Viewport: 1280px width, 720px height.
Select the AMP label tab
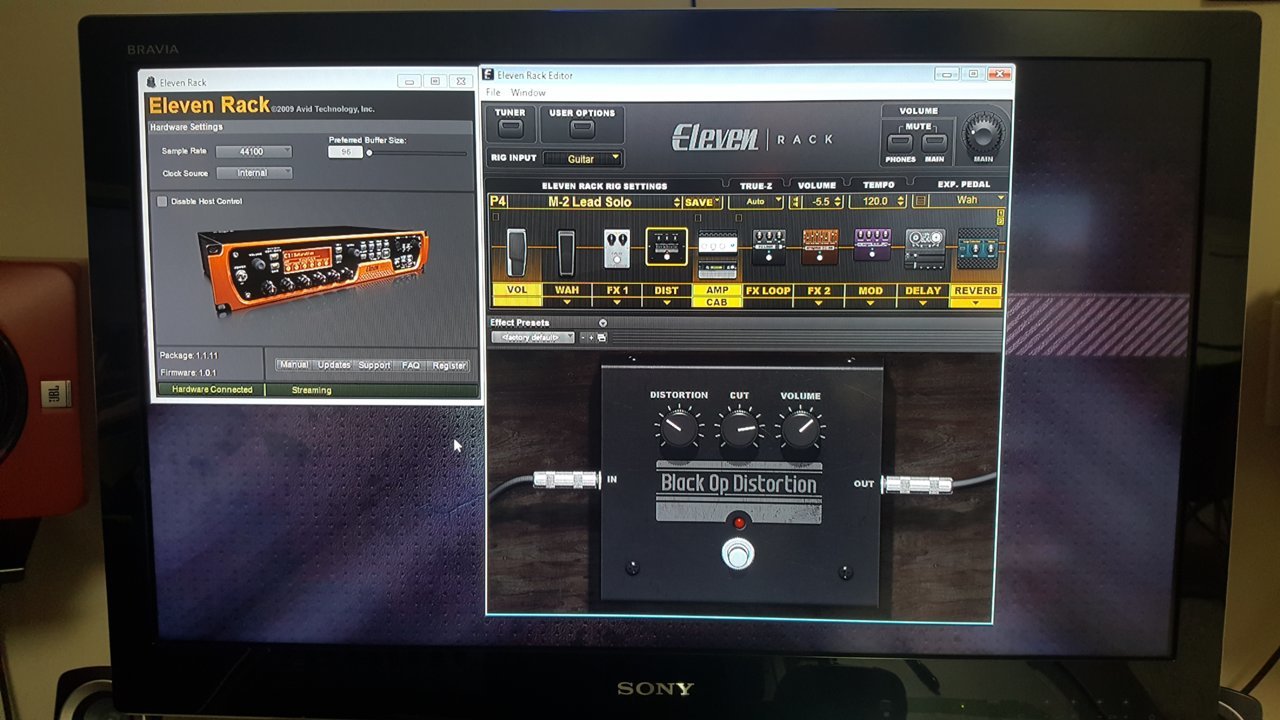coord(717,290)
